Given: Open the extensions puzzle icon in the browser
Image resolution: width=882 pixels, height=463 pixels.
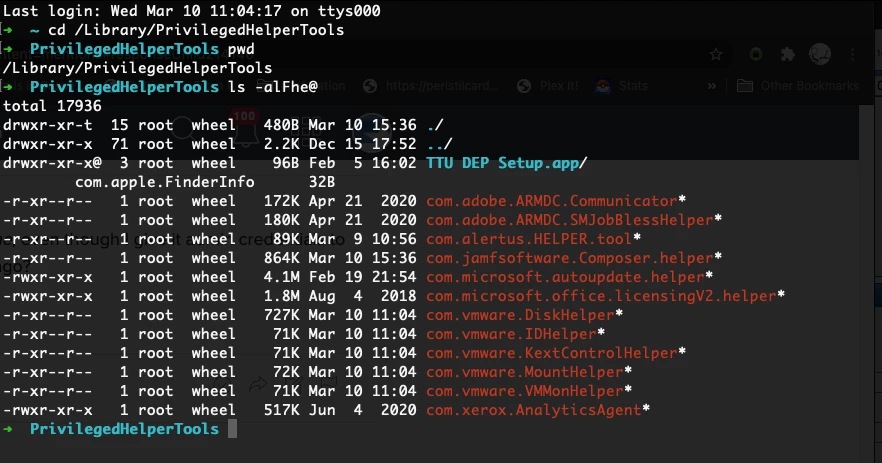Looking at the screenshot, I should pos(788,55).
